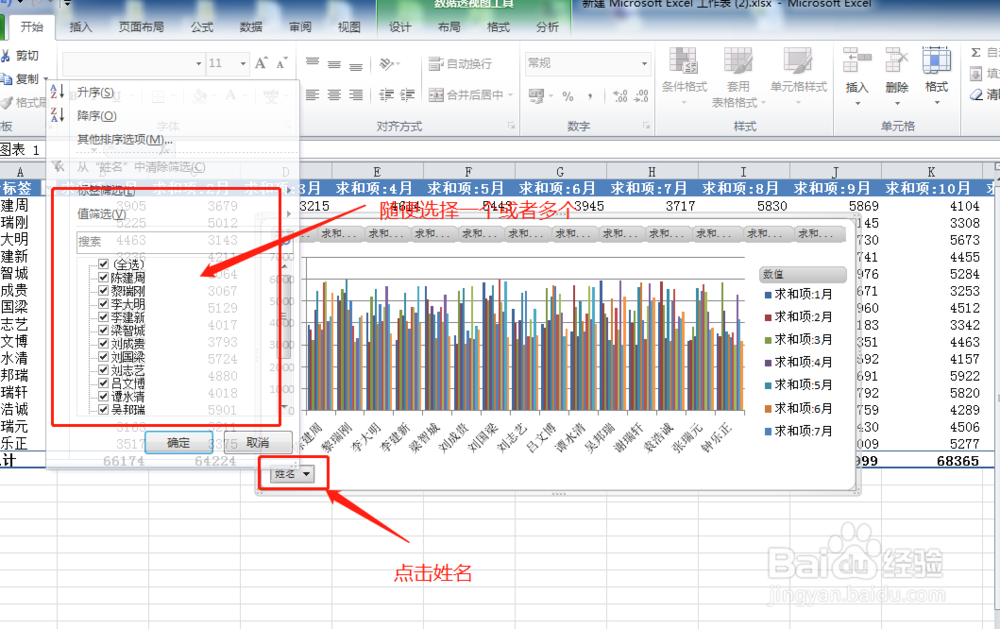Viewport: 1000px width, 629px height.
Task: Open Conditional Formatting (条件格式)
Action: pyautogui.click(x=684, y=77)
